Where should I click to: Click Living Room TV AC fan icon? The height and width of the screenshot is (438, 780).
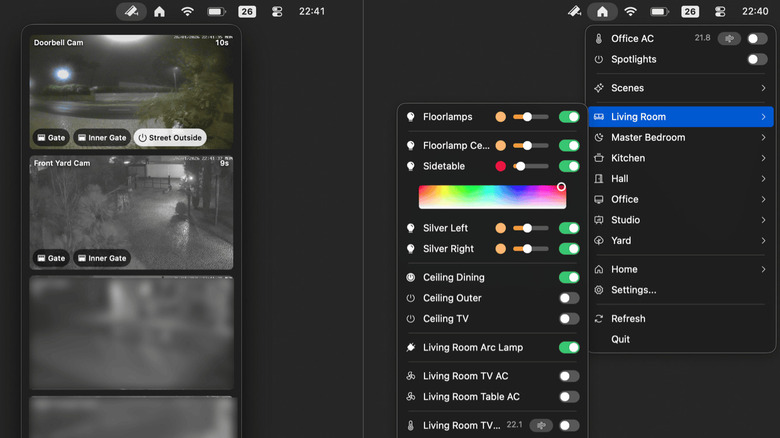tap(410, 376)
